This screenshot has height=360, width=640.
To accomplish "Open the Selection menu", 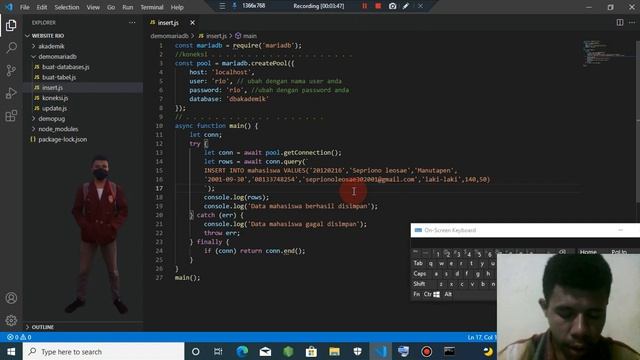I will coord(67,7).
